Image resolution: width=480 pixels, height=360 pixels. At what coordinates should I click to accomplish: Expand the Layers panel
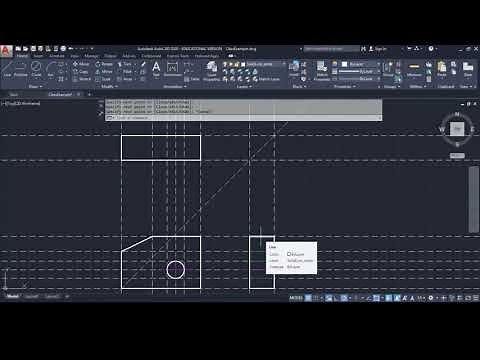point(244,87)
